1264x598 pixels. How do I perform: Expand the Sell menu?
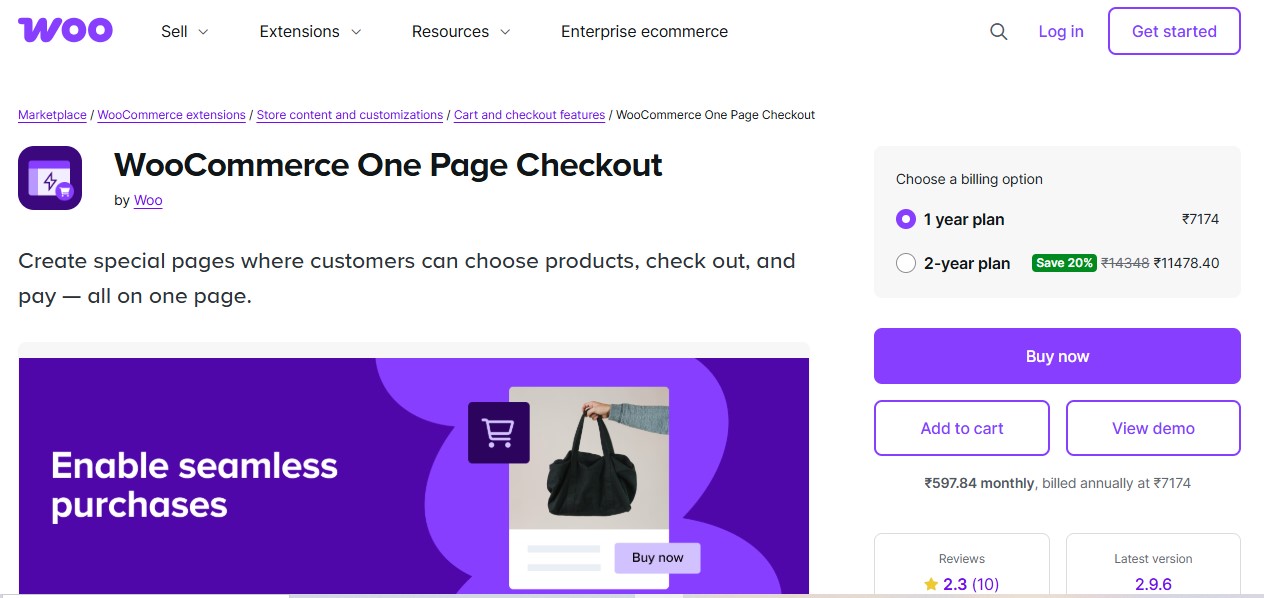[183, 31]
